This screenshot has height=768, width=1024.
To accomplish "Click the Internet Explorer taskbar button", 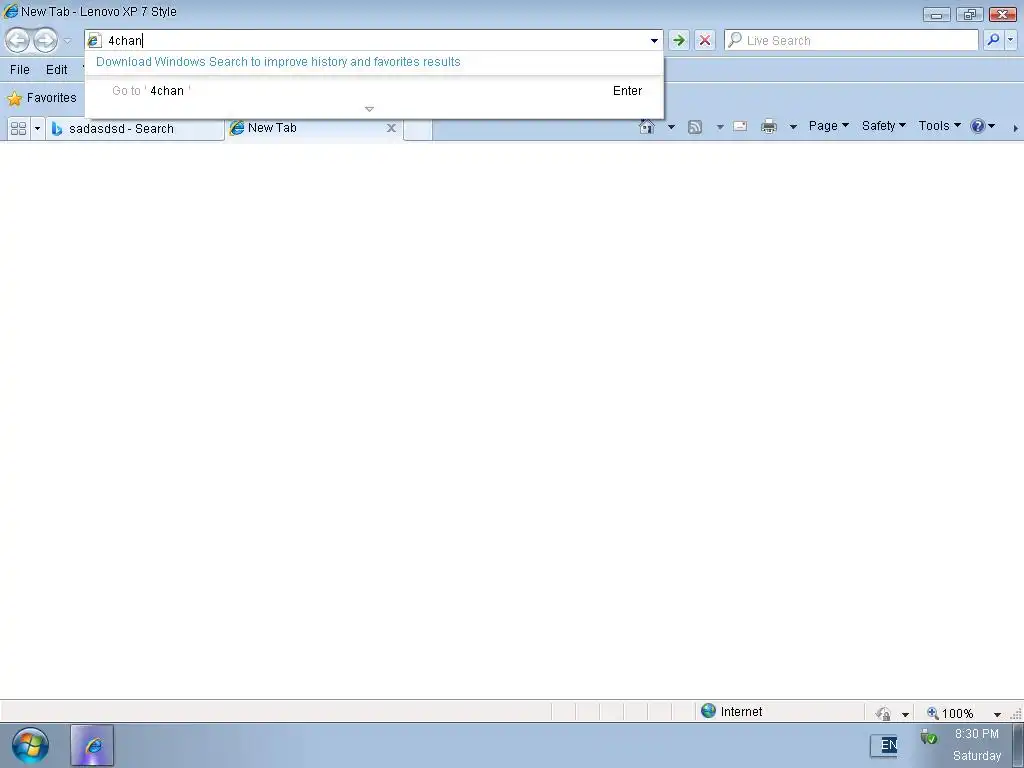I will 92,745.
